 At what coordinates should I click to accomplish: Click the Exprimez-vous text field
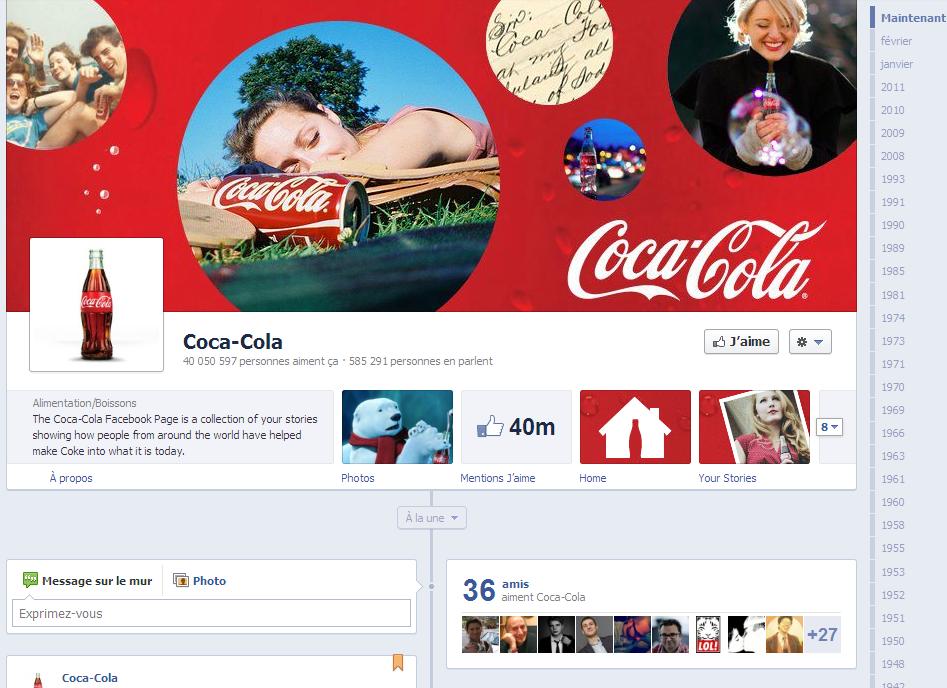(x=211, y=614)
